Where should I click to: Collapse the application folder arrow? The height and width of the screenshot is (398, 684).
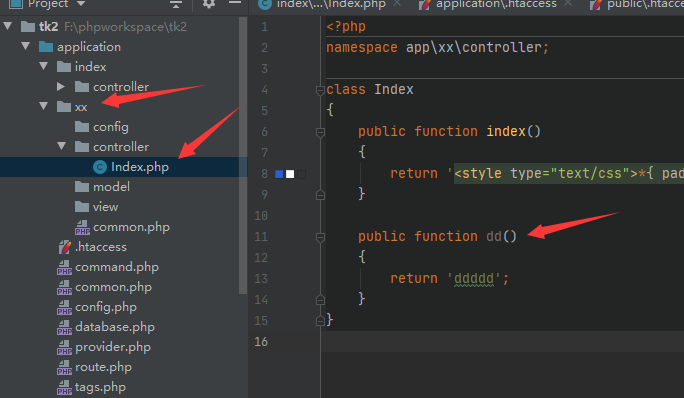pyautogui.click(x=26, y=46)
